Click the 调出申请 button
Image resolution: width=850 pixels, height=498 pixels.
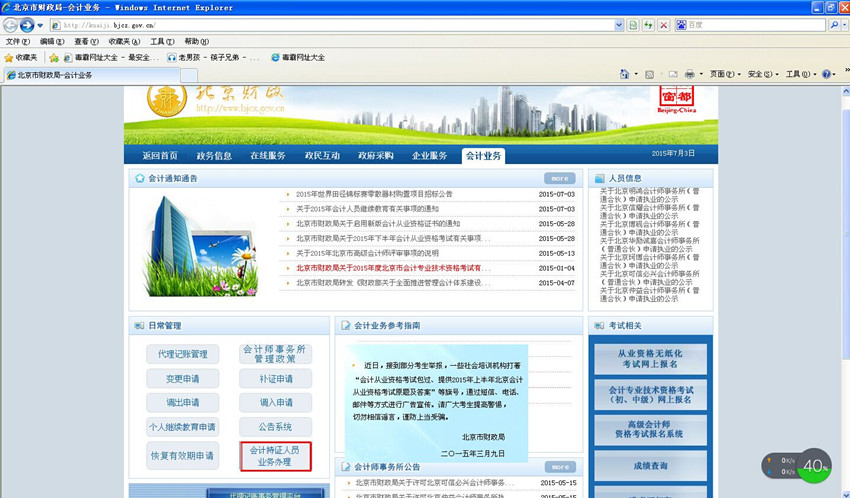tap(183, 403)
